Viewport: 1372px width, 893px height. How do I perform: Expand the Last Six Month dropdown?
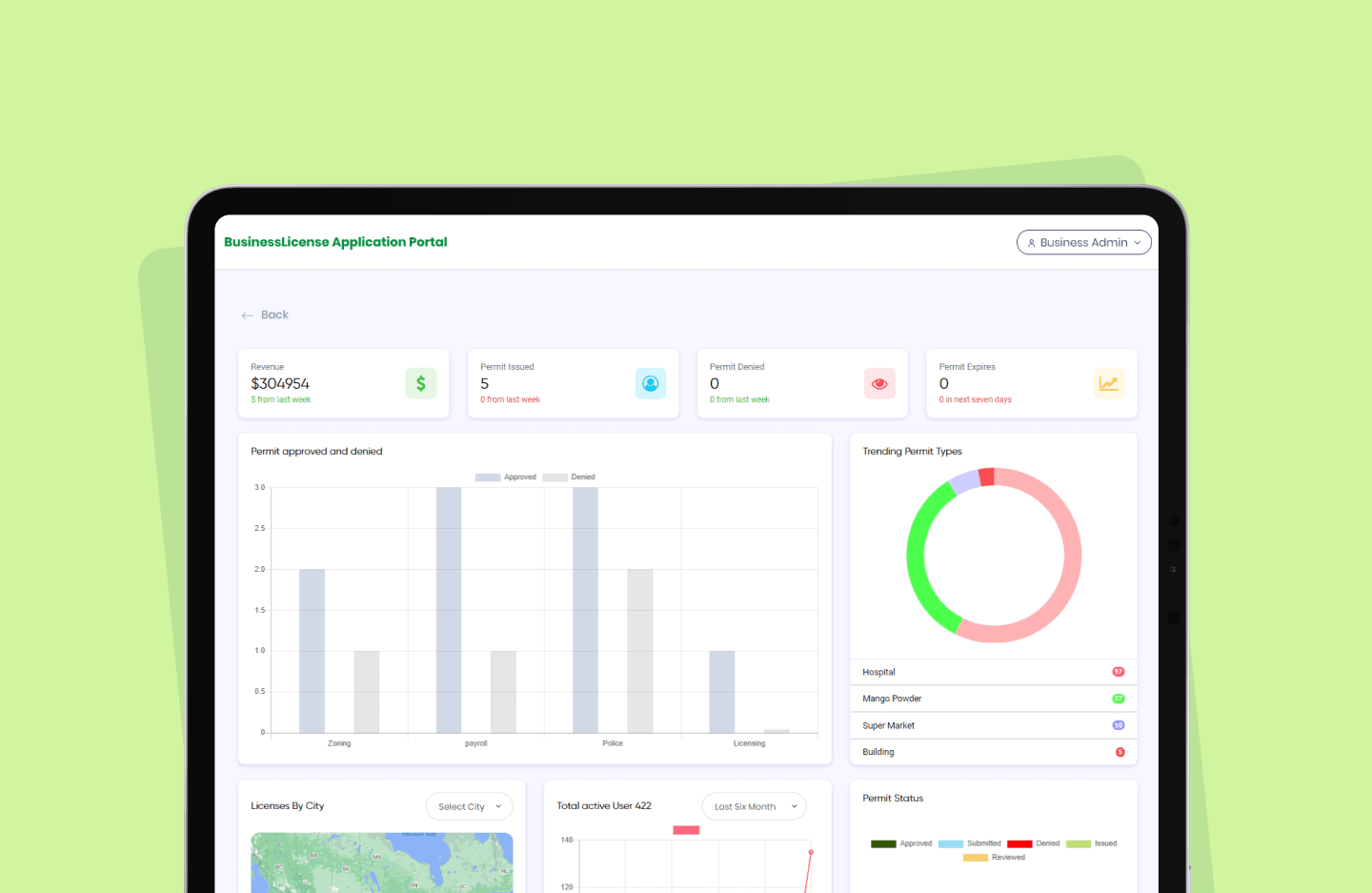tap(754, 806)
